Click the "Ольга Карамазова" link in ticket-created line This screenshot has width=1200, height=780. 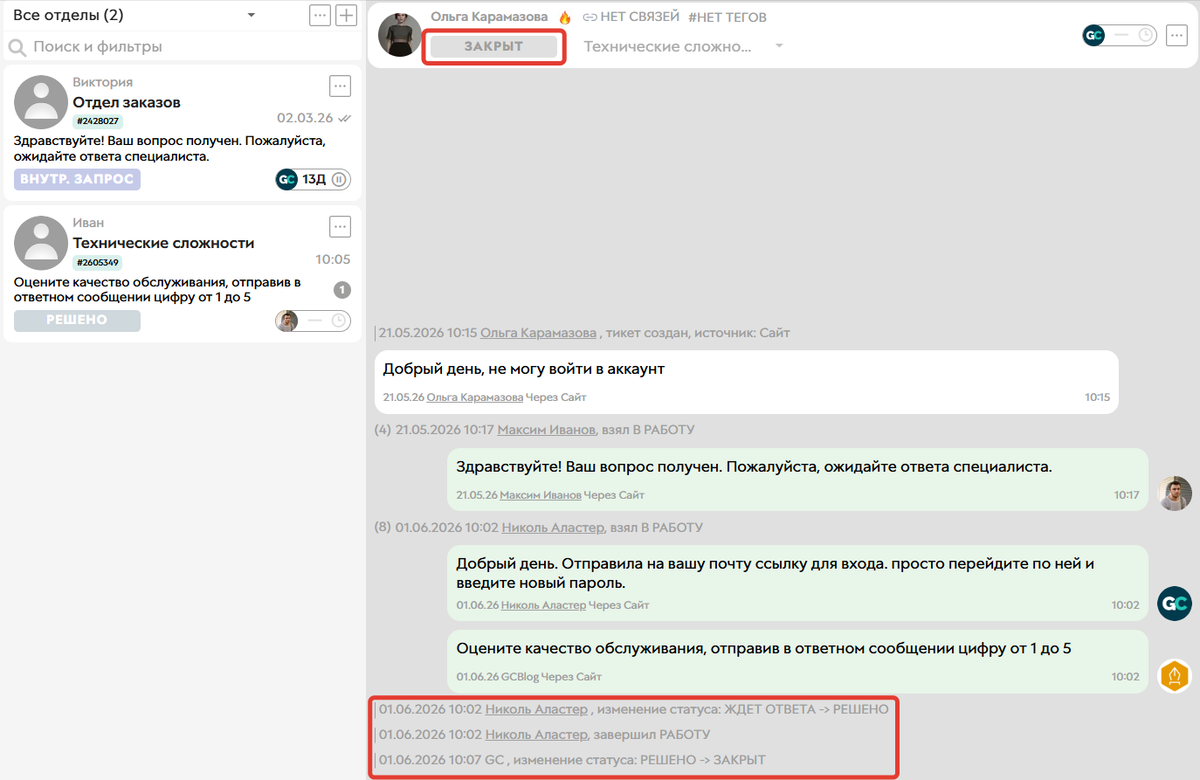[x=538, y=333]
